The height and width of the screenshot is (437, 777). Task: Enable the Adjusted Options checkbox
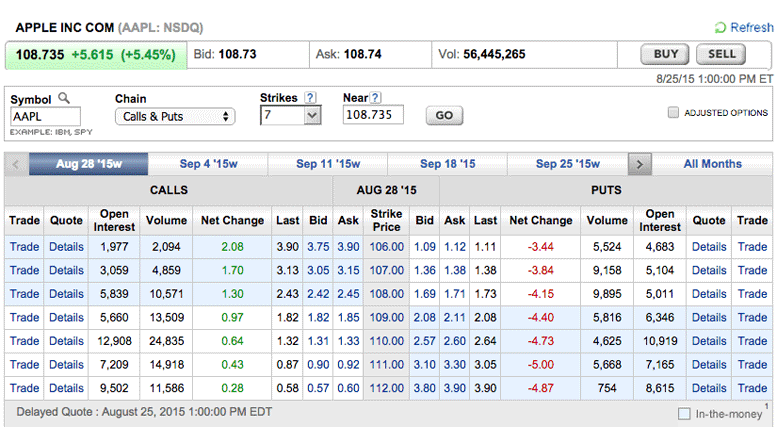pos(673,113)
